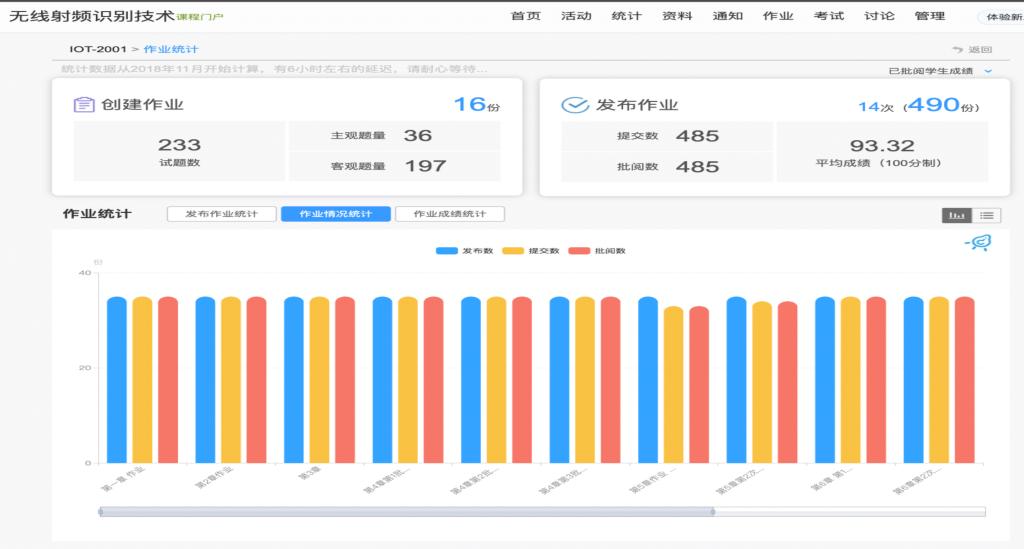Click the chart's horizontal zoom slider bar
This screenshot has height=549, width=1024.
point(405,512)
